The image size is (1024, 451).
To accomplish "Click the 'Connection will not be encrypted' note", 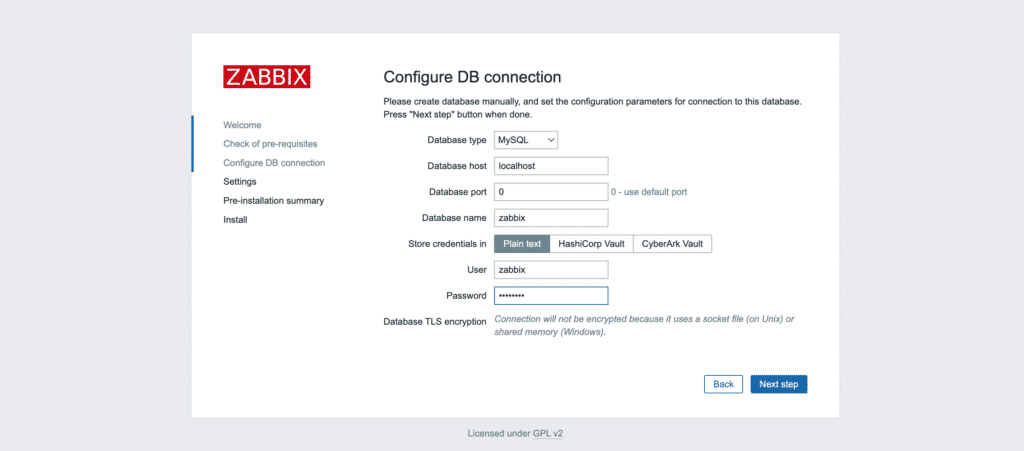I will tap(644, 326).
